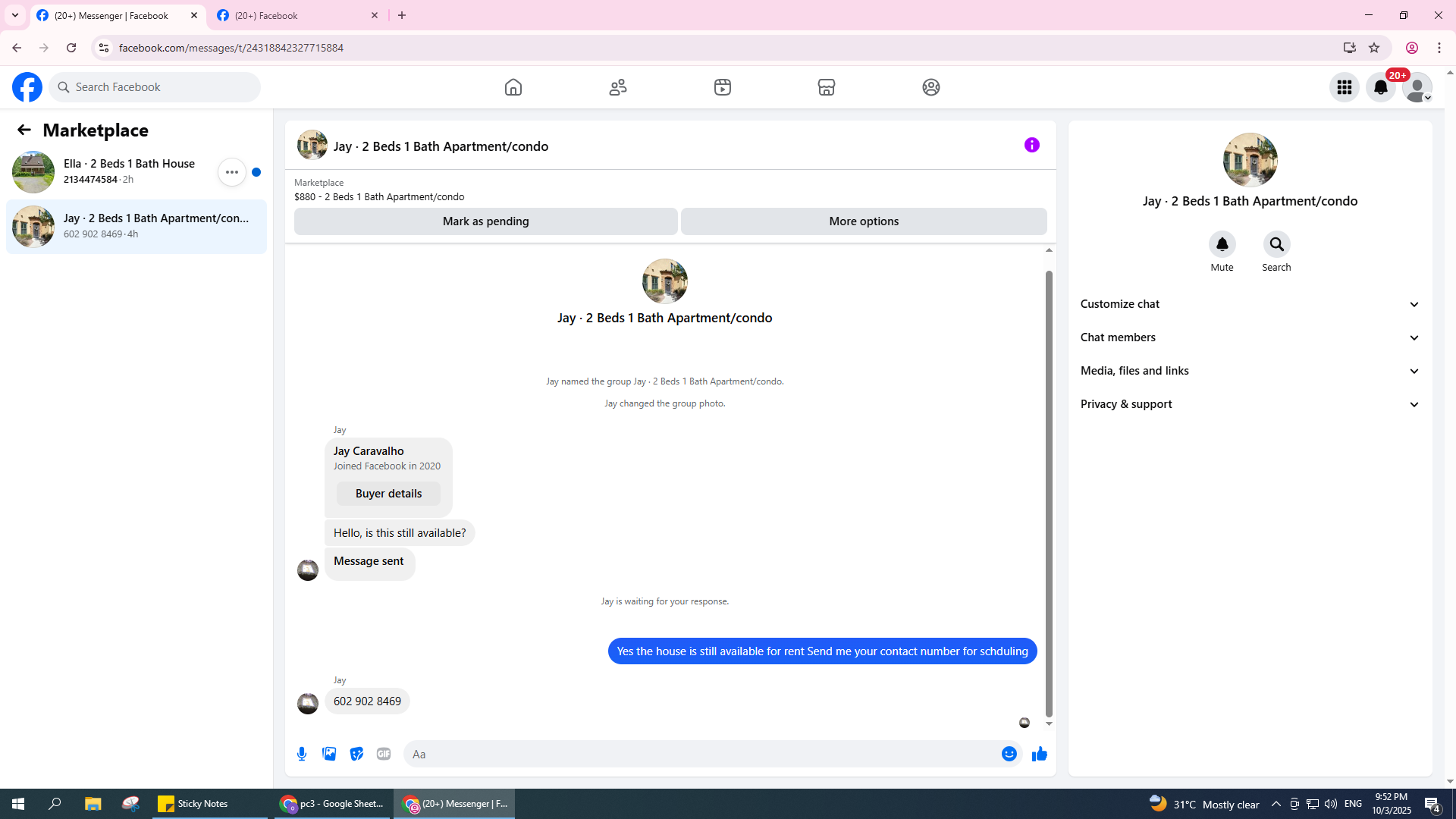
Task: Open Buyer details for Jay Caravalho
Action: tap(388, 494)
